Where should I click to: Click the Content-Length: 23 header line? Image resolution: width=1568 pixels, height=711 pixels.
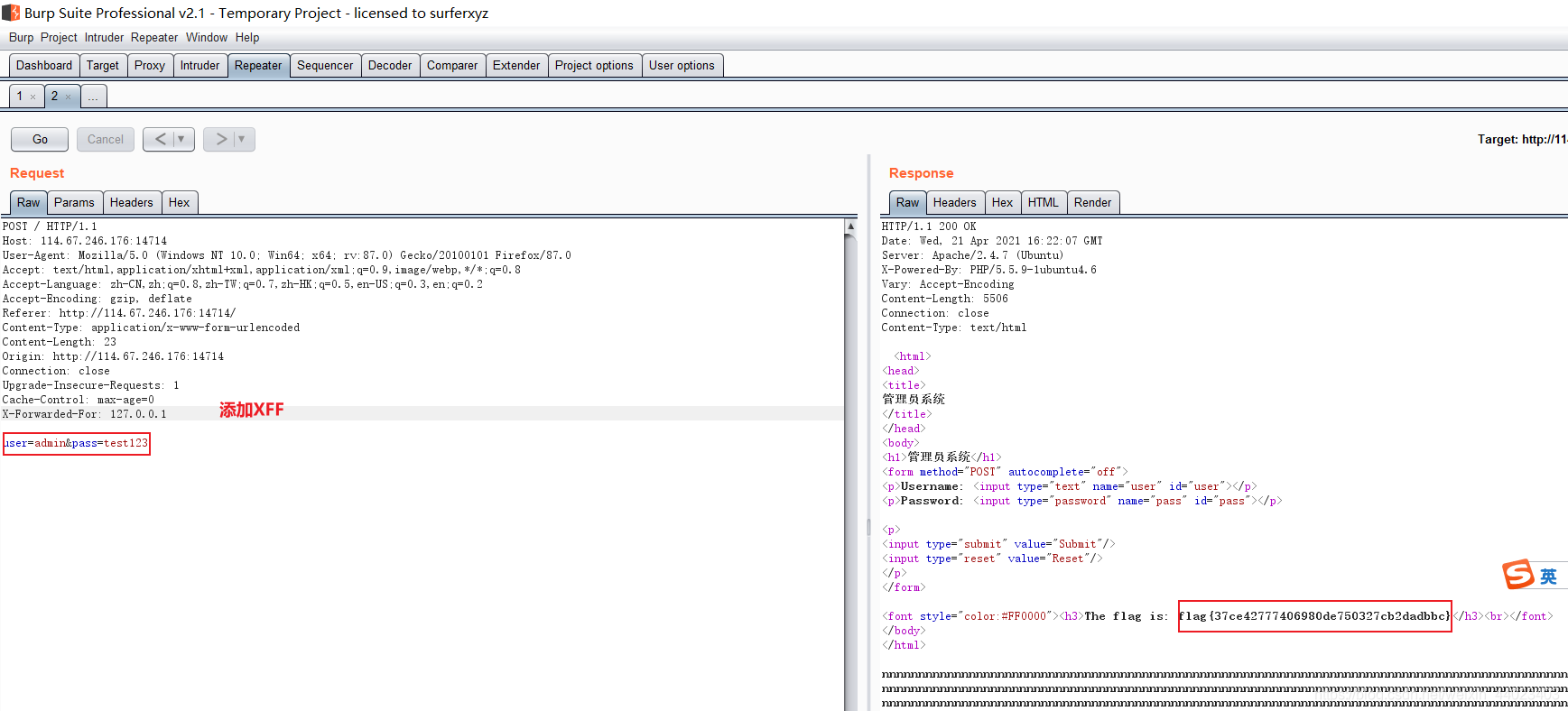pos(60,342)
